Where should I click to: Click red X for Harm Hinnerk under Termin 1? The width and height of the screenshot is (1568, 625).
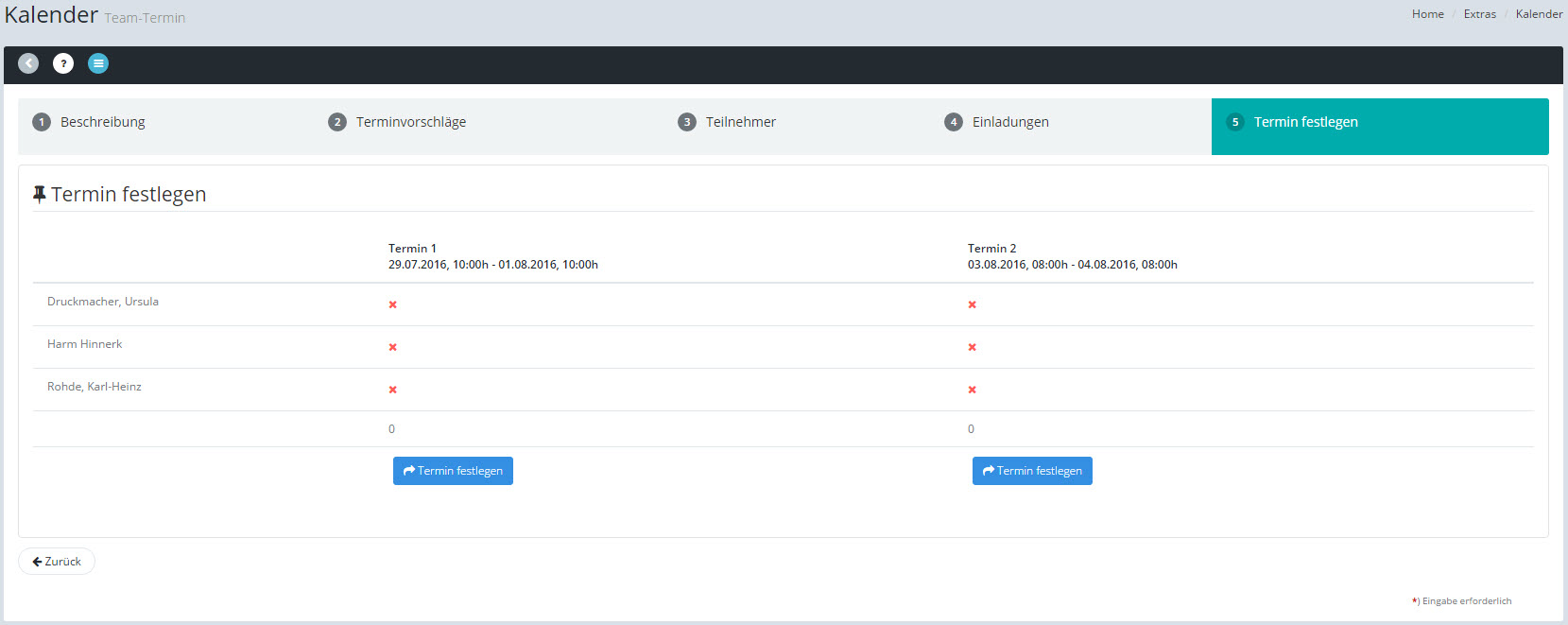point(392,347)
